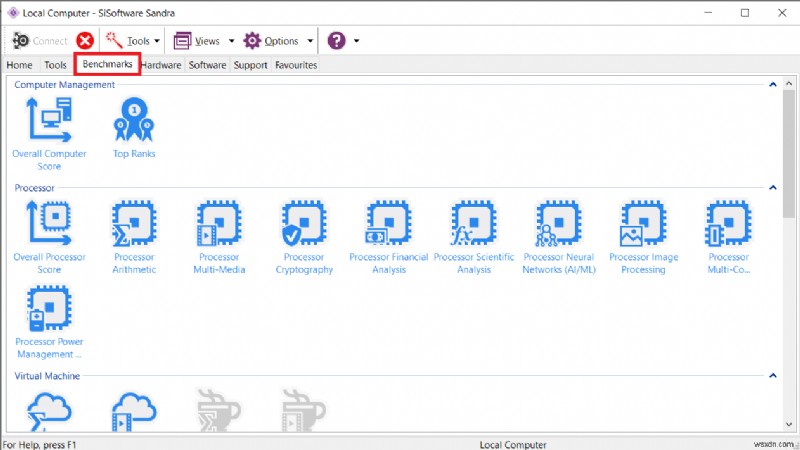Viewport: 800px width, 450px height.
Task: Click the Overall Processor Score icon
Action: 49,224
